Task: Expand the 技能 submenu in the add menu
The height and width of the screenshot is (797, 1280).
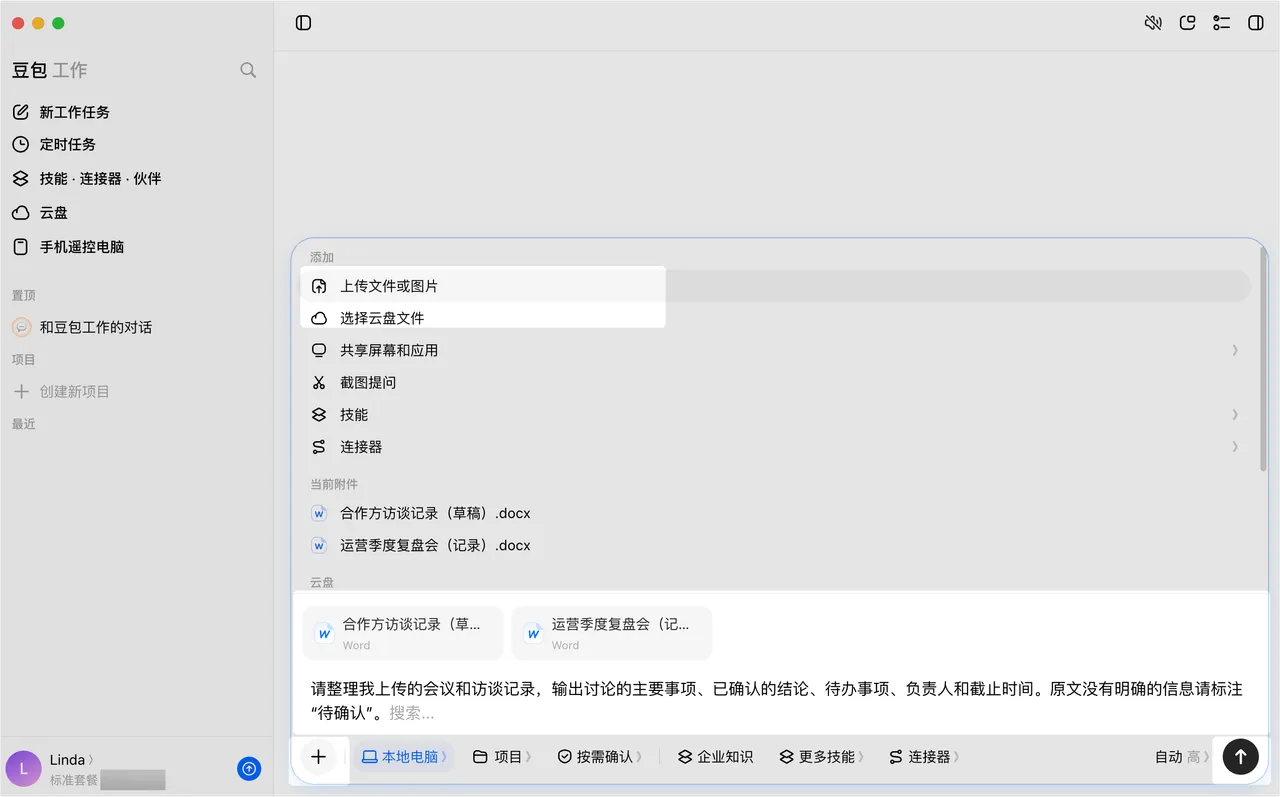Action: coord(775,414)
